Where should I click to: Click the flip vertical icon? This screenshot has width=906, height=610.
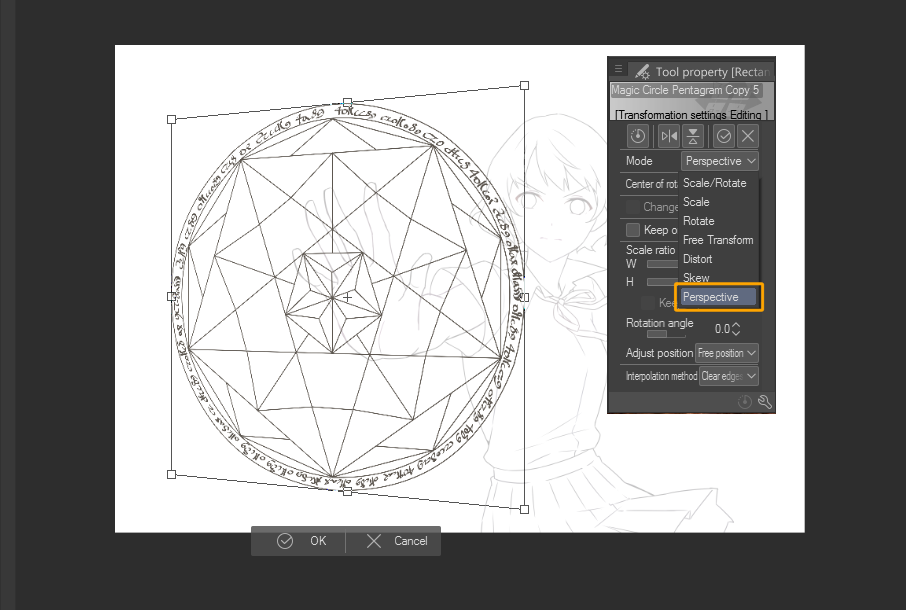click(694, 136)
